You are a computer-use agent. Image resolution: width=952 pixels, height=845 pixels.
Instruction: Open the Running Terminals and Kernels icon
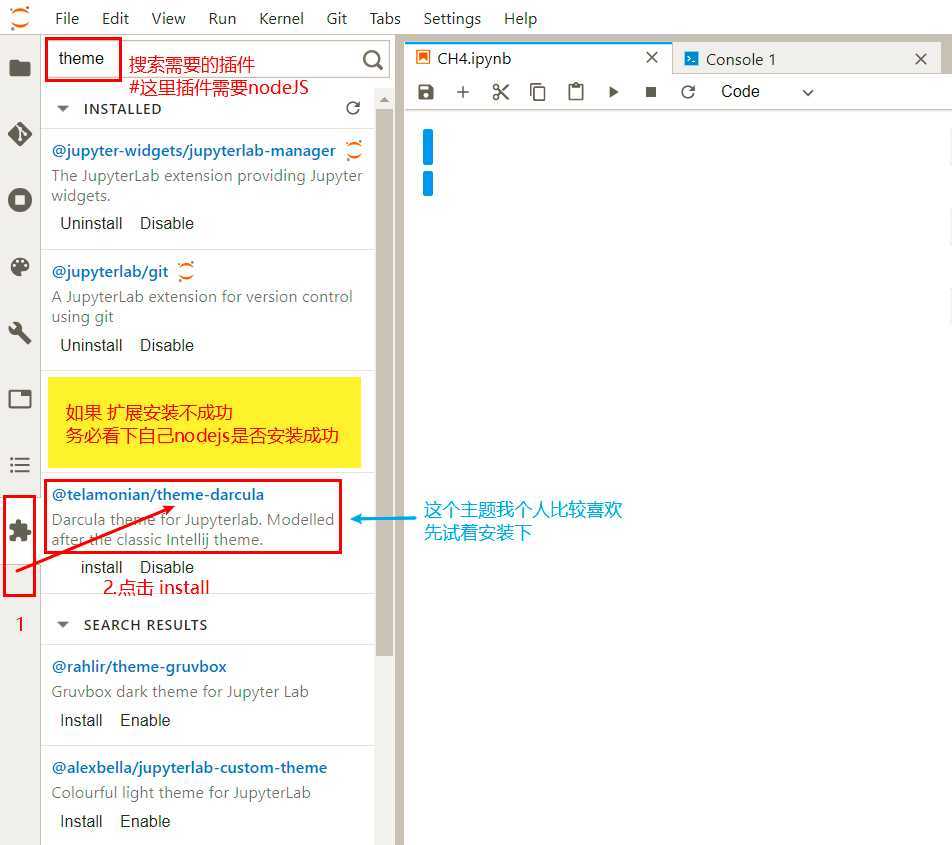20,200
